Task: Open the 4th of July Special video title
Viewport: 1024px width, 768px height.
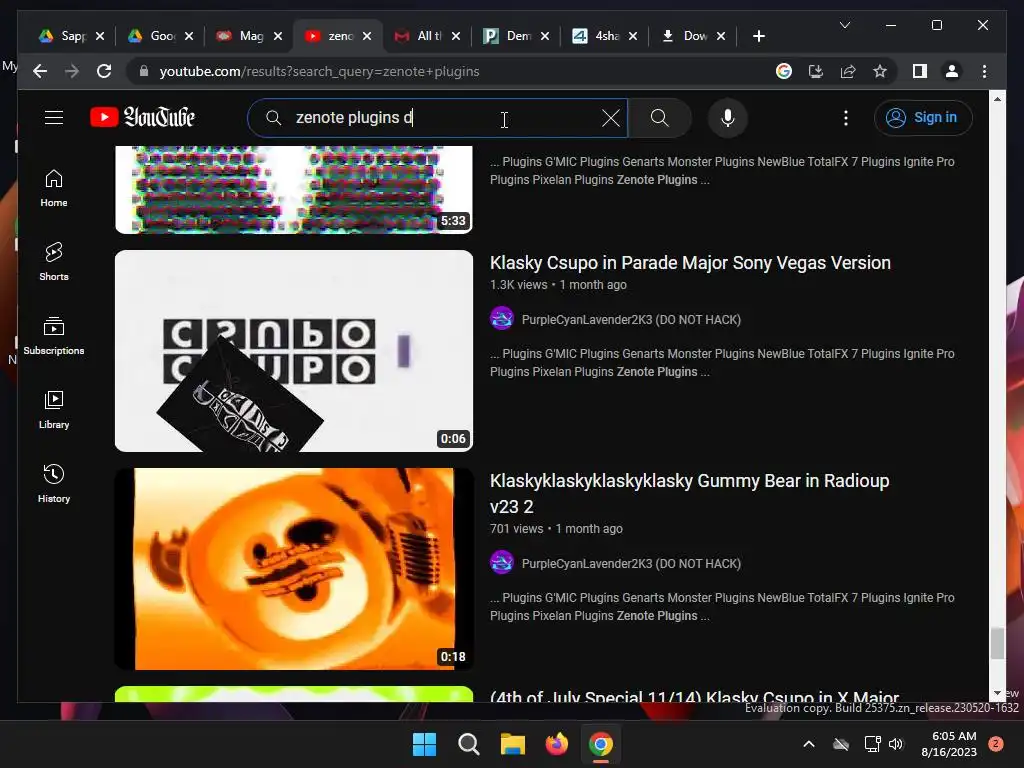Action: 694,696
